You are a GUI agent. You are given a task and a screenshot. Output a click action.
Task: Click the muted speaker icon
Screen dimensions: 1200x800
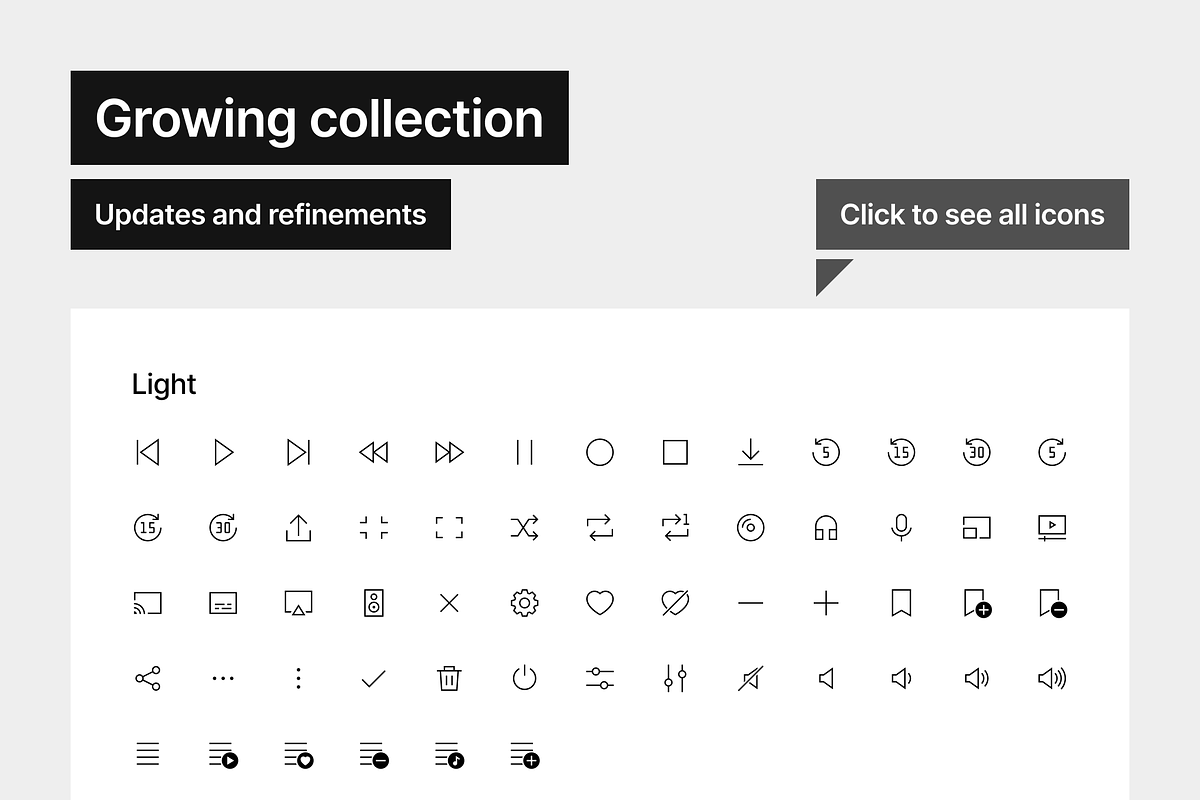tap(750, 678)
